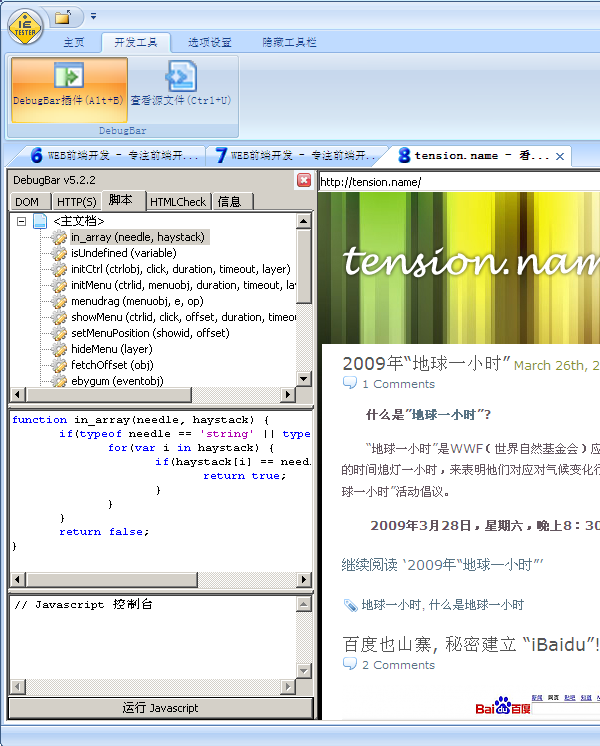This screenshot has height=746, width=600.
Task: Select the in_array function in script tree
Action: point(137,237)
